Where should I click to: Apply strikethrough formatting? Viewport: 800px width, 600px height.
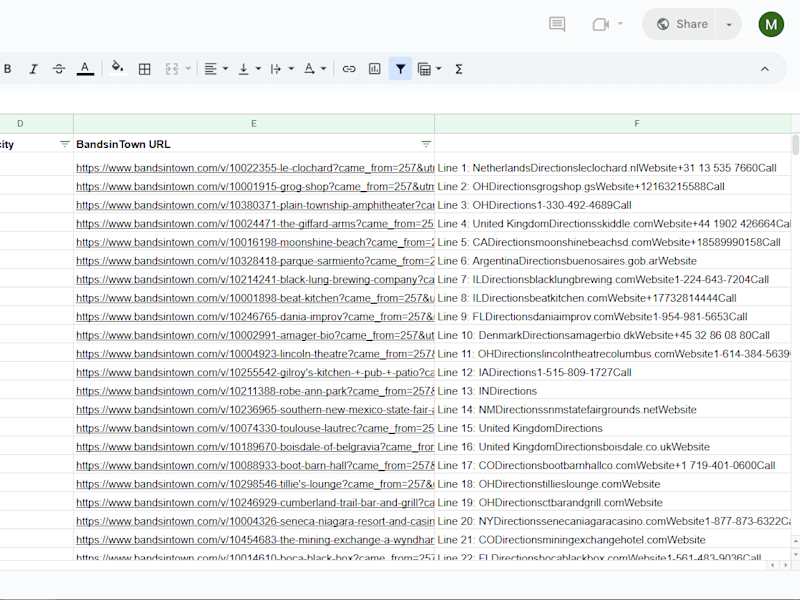(59, 69)
